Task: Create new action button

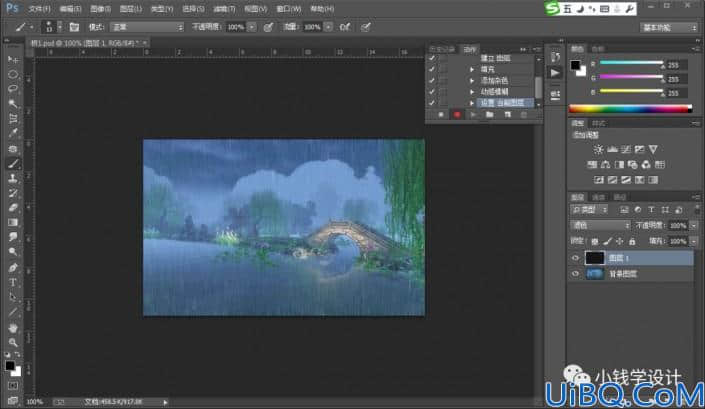Action: click(508, 115)
